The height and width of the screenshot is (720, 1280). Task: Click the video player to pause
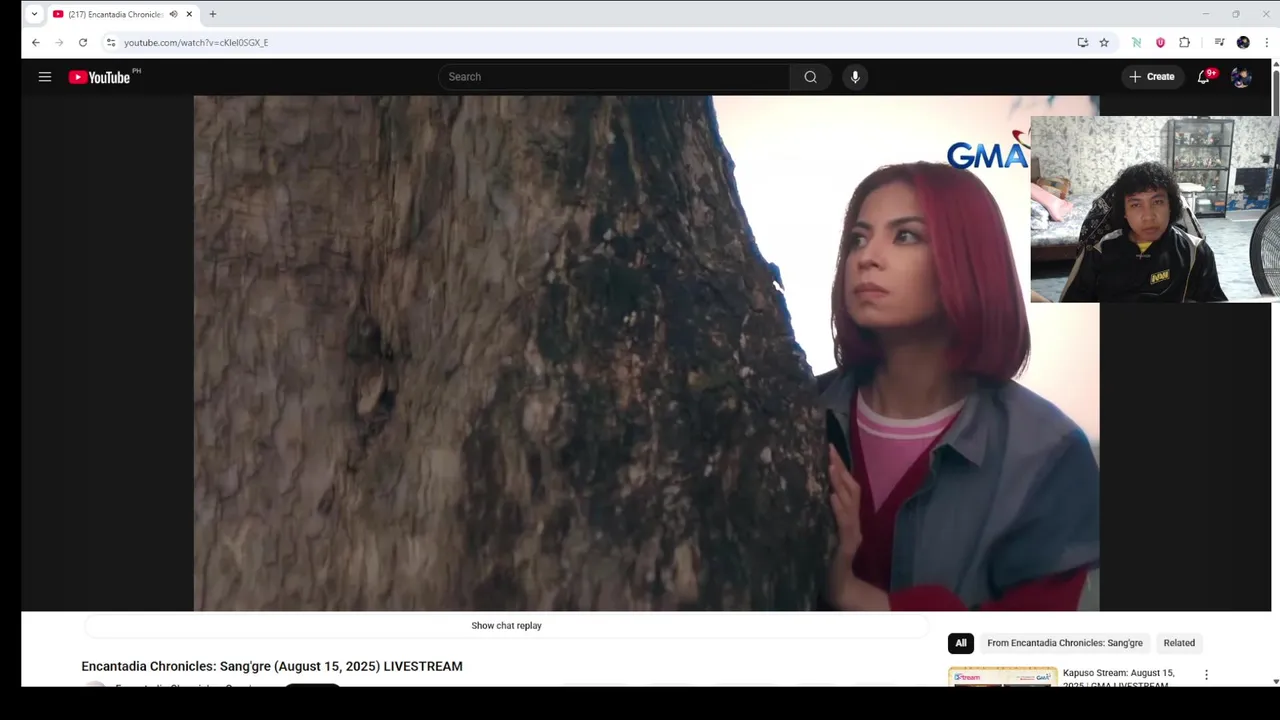click(646, 353)
